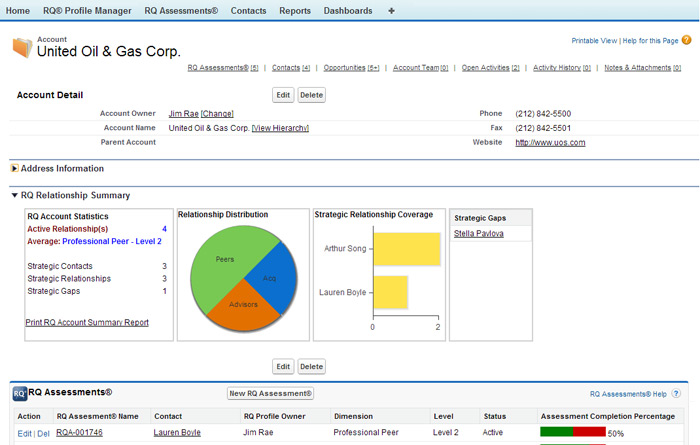Click Del link for RQA-001746 row
Screen dimensions: 700x445
(43, 433)
